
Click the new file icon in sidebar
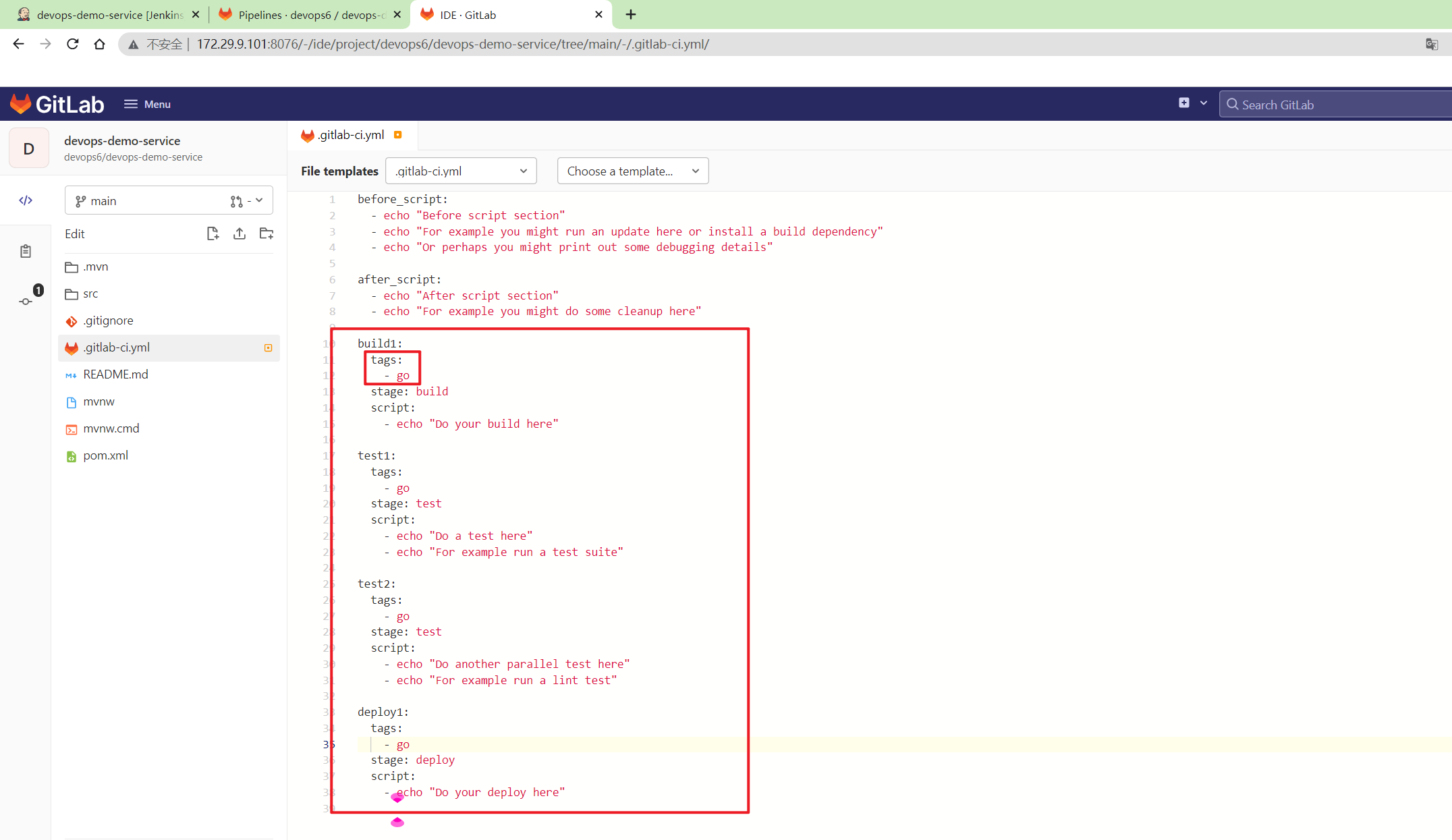coord(213,234)
